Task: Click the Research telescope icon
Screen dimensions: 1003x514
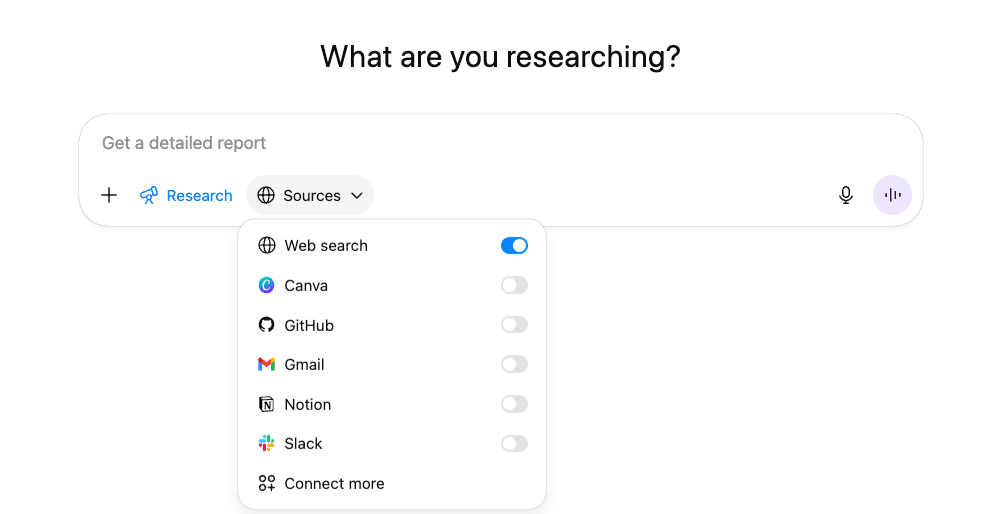Action: point(149,195)
